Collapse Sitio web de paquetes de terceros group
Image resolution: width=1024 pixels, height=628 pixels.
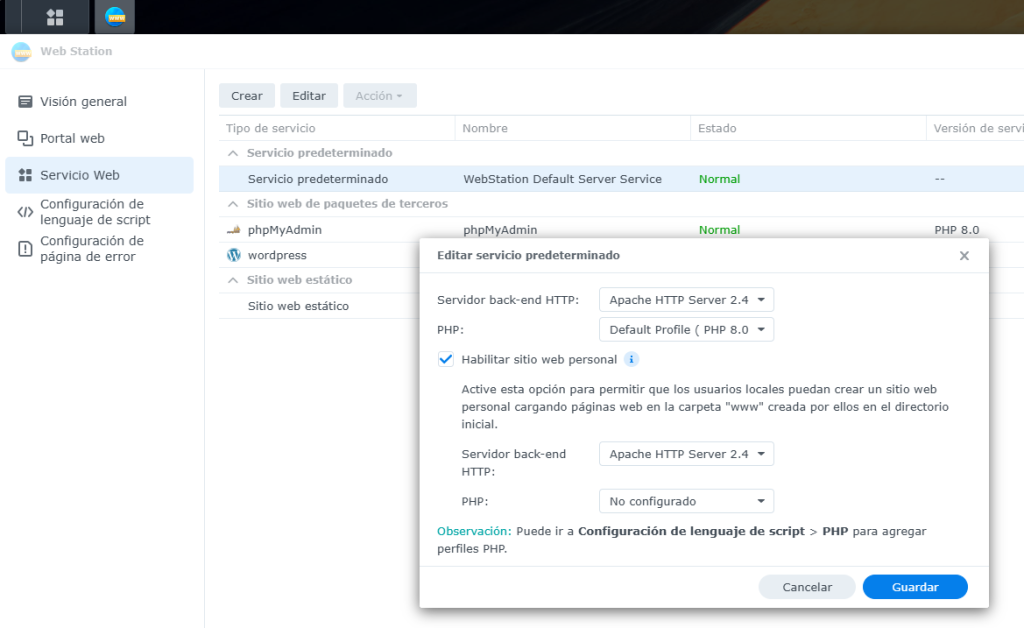[233, 204]
